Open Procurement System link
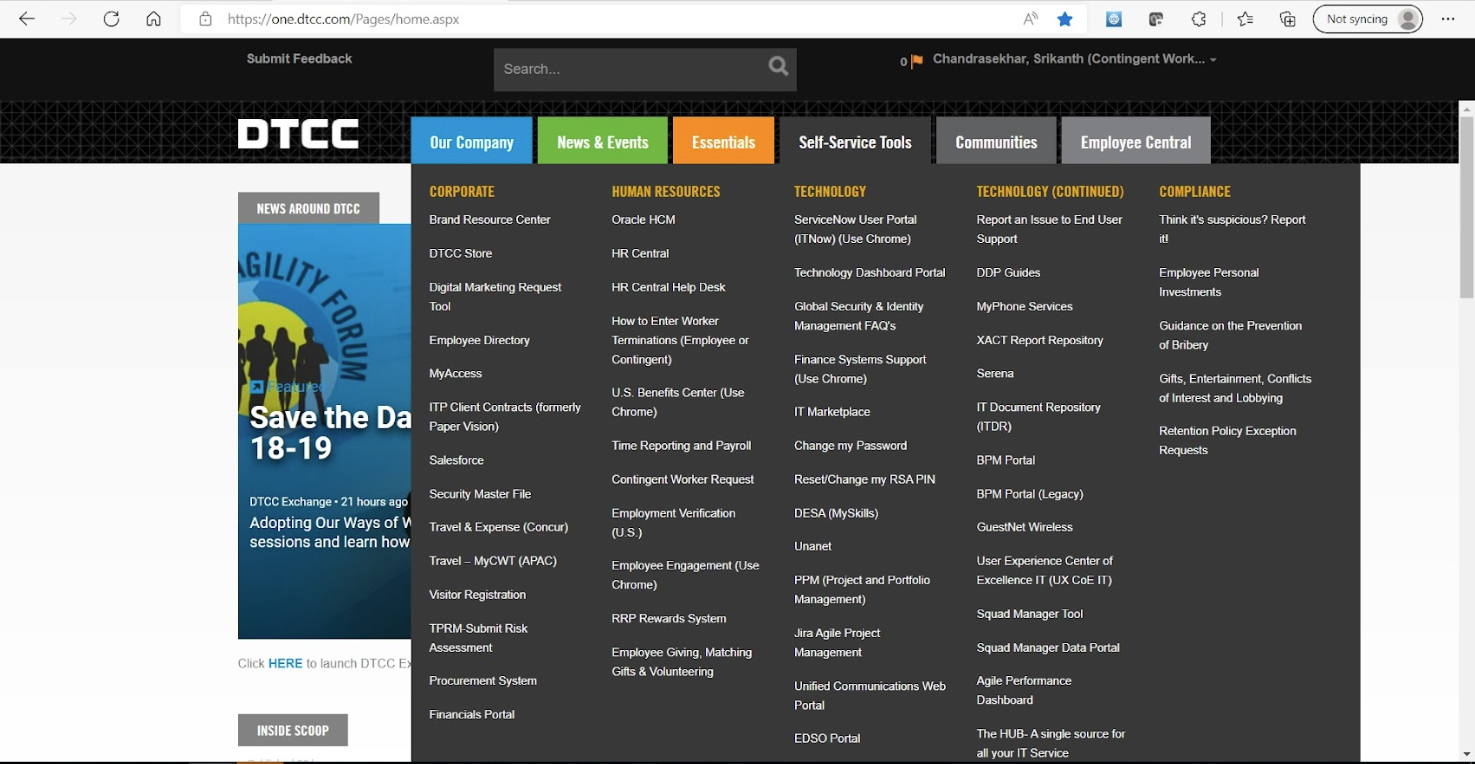The width and height of the screenshot is (1475, 764). [x=483, y=681]
